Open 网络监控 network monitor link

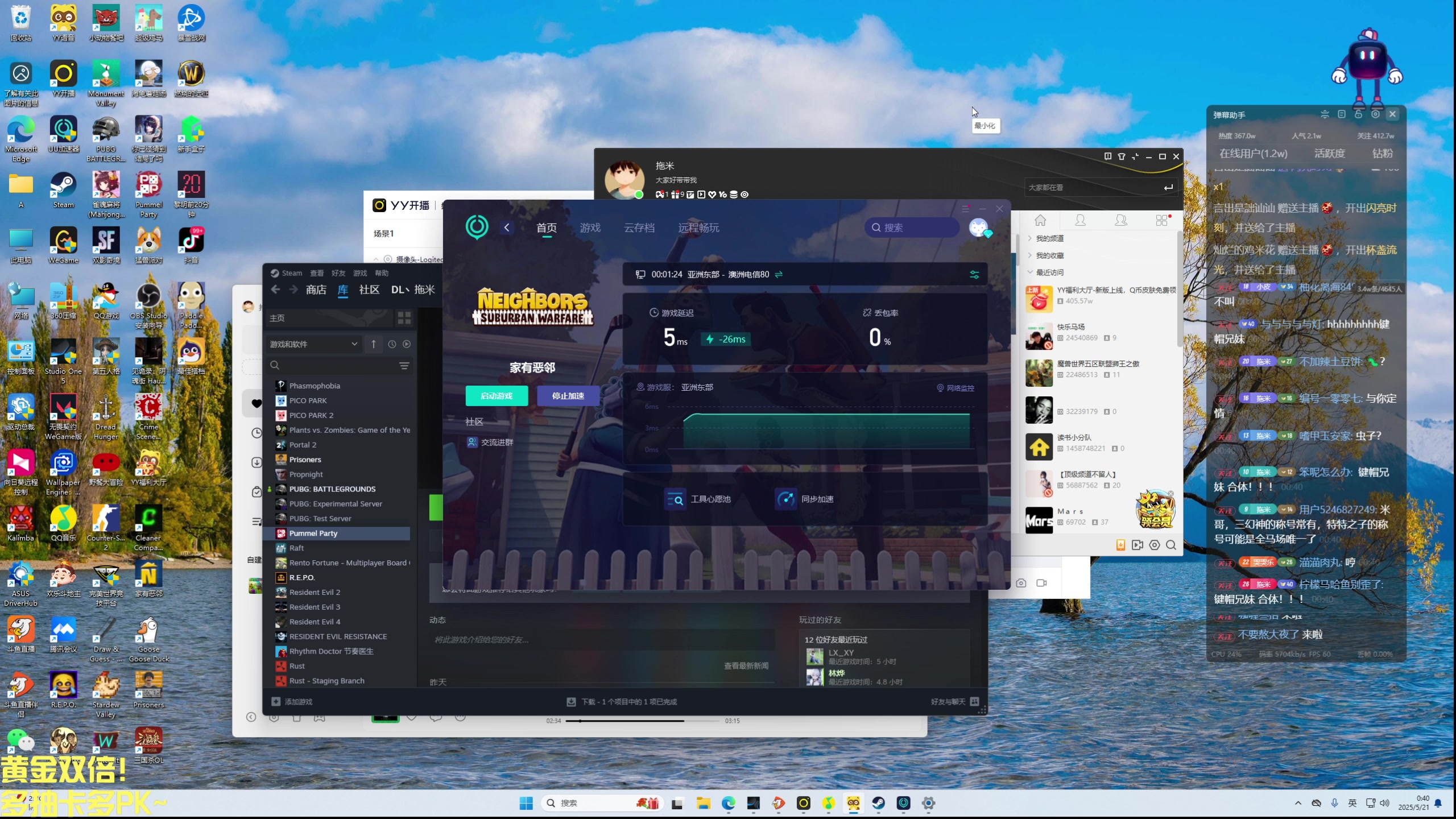click(x=955, y=388)
